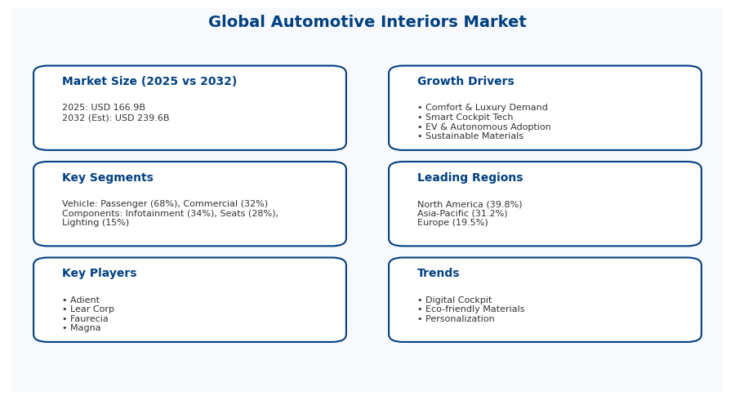The height and width of the screenshot is (400, 735).
Task: Click 'Asia-Pacific (31.2%)' entry
Action: pyautogui.click(x=462, y=213)
